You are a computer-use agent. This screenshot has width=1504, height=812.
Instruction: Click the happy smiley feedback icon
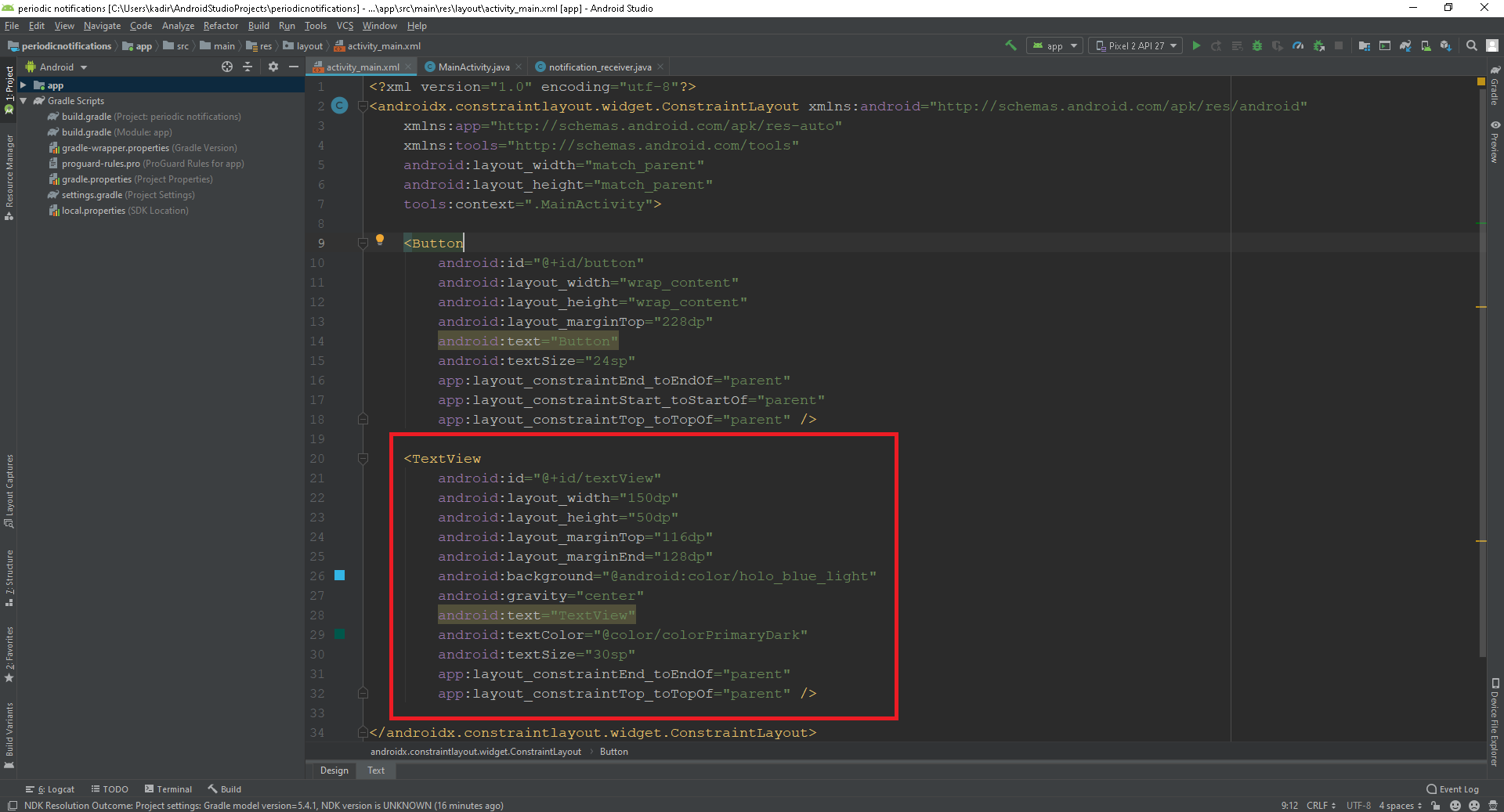(1455, 805)
